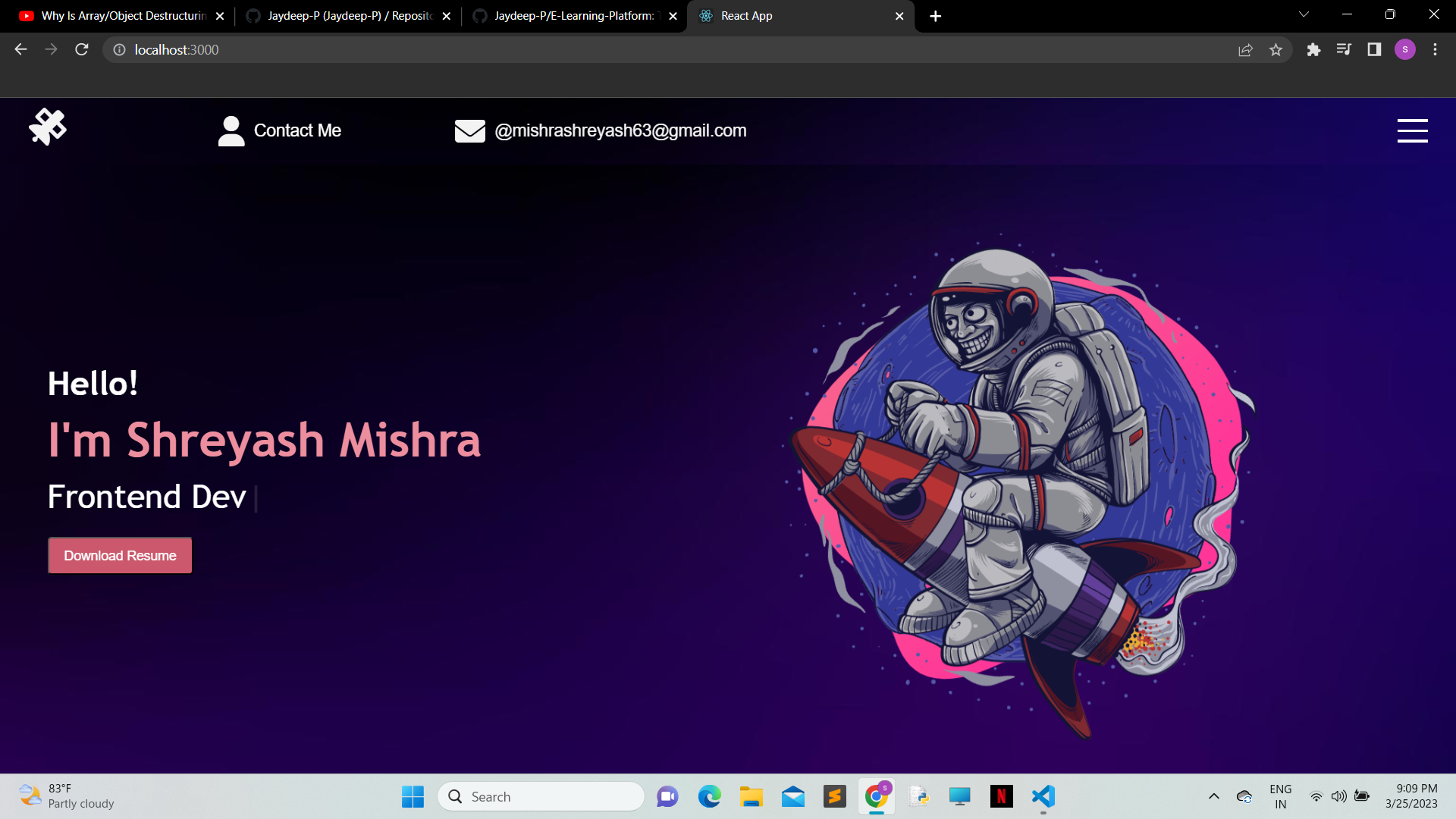Click the email address link in the header

(x=620, y=130)
